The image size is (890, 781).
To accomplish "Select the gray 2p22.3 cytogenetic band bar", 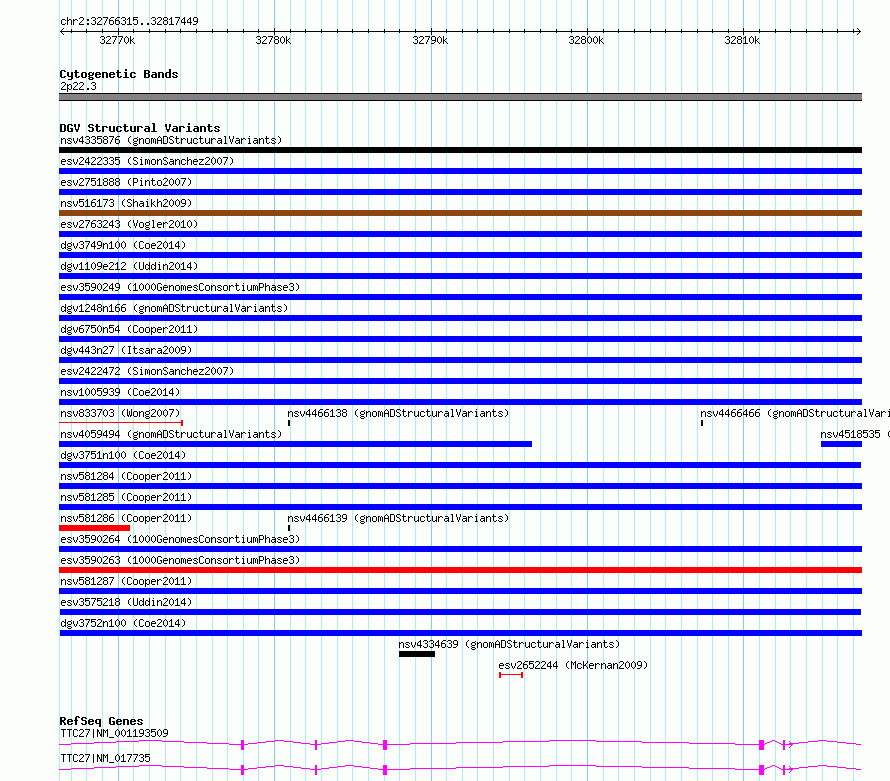I will click(x=460, y=97).
